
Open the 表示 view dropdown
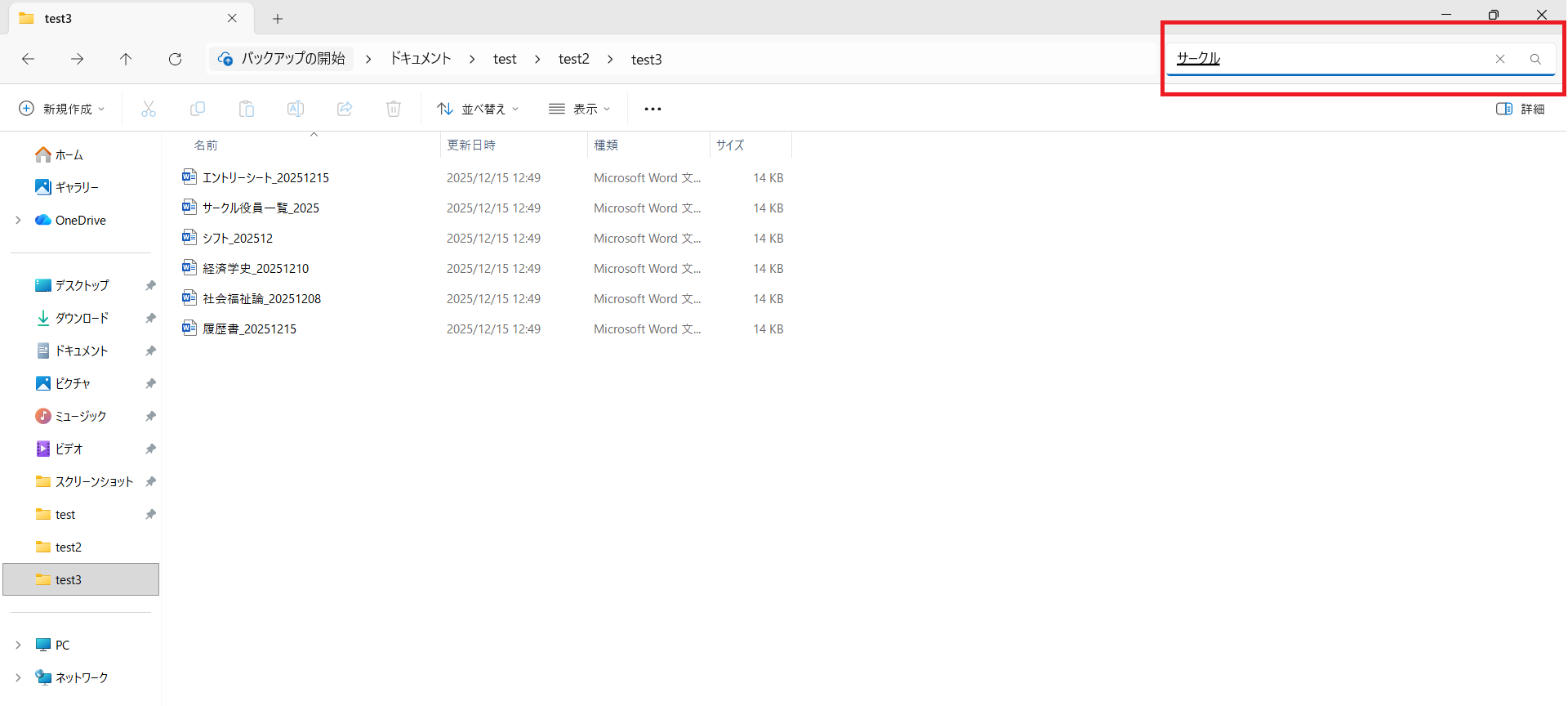point(580,109)
